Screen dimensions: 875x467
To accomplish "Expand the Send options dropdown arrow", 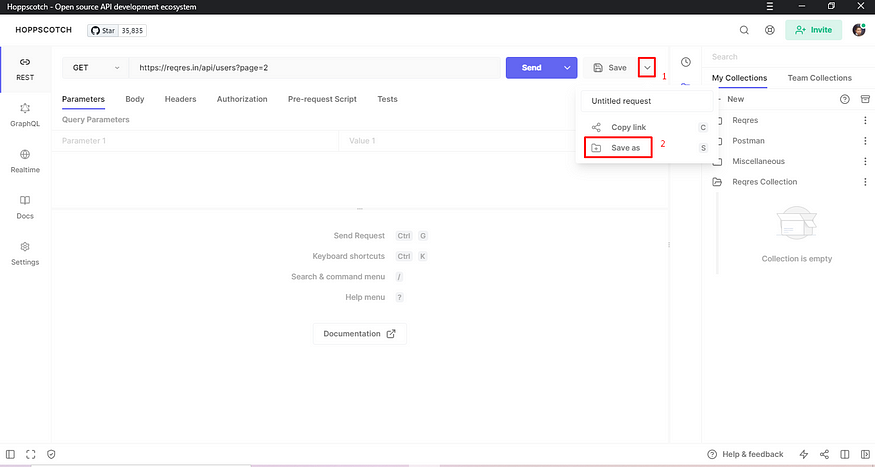I will (x=567, y=68).
